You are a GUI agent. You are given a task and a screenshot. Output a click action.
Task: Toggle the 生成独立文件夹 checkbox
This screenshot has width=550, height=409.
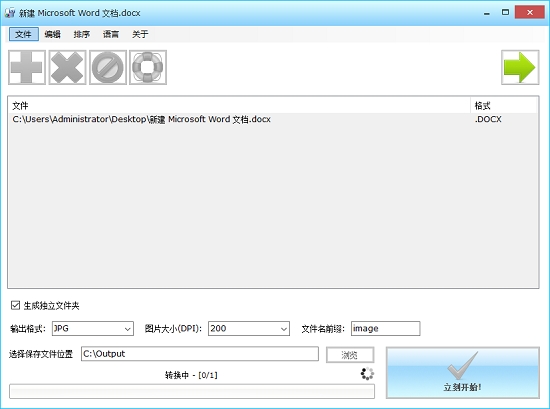(15, 306)
